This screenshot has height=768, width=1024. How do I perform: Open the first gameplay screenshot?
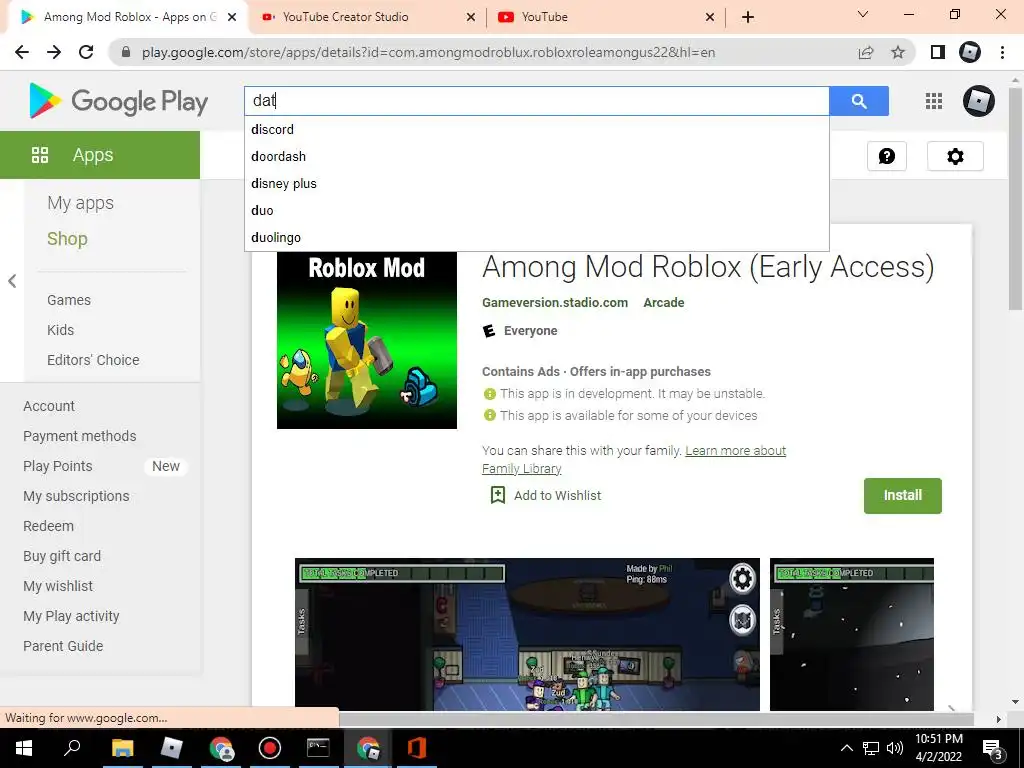click(x=527, y=634)
